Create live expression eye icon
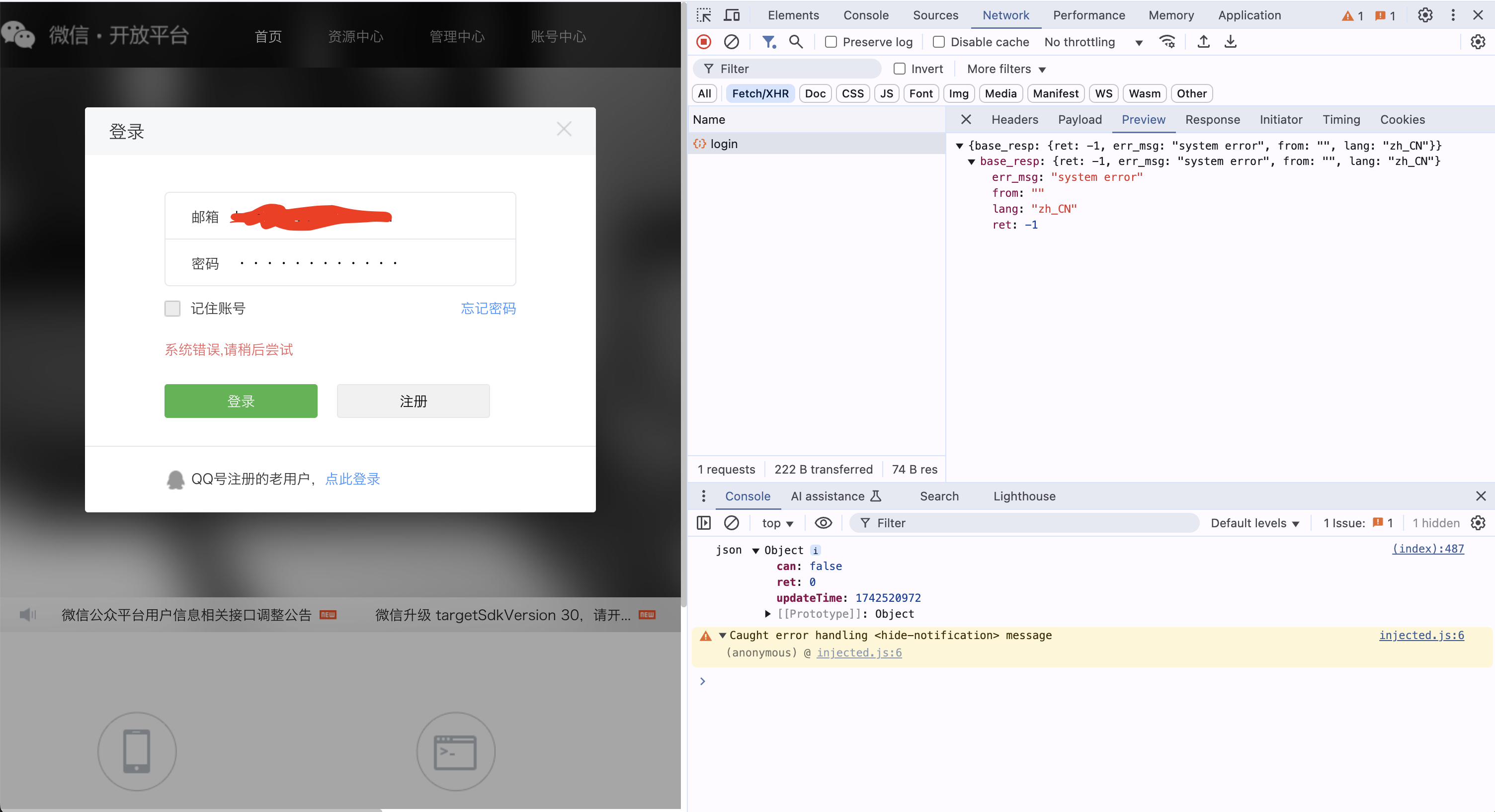Viewport: 1495px width, 812px height. tap(823, 523)
